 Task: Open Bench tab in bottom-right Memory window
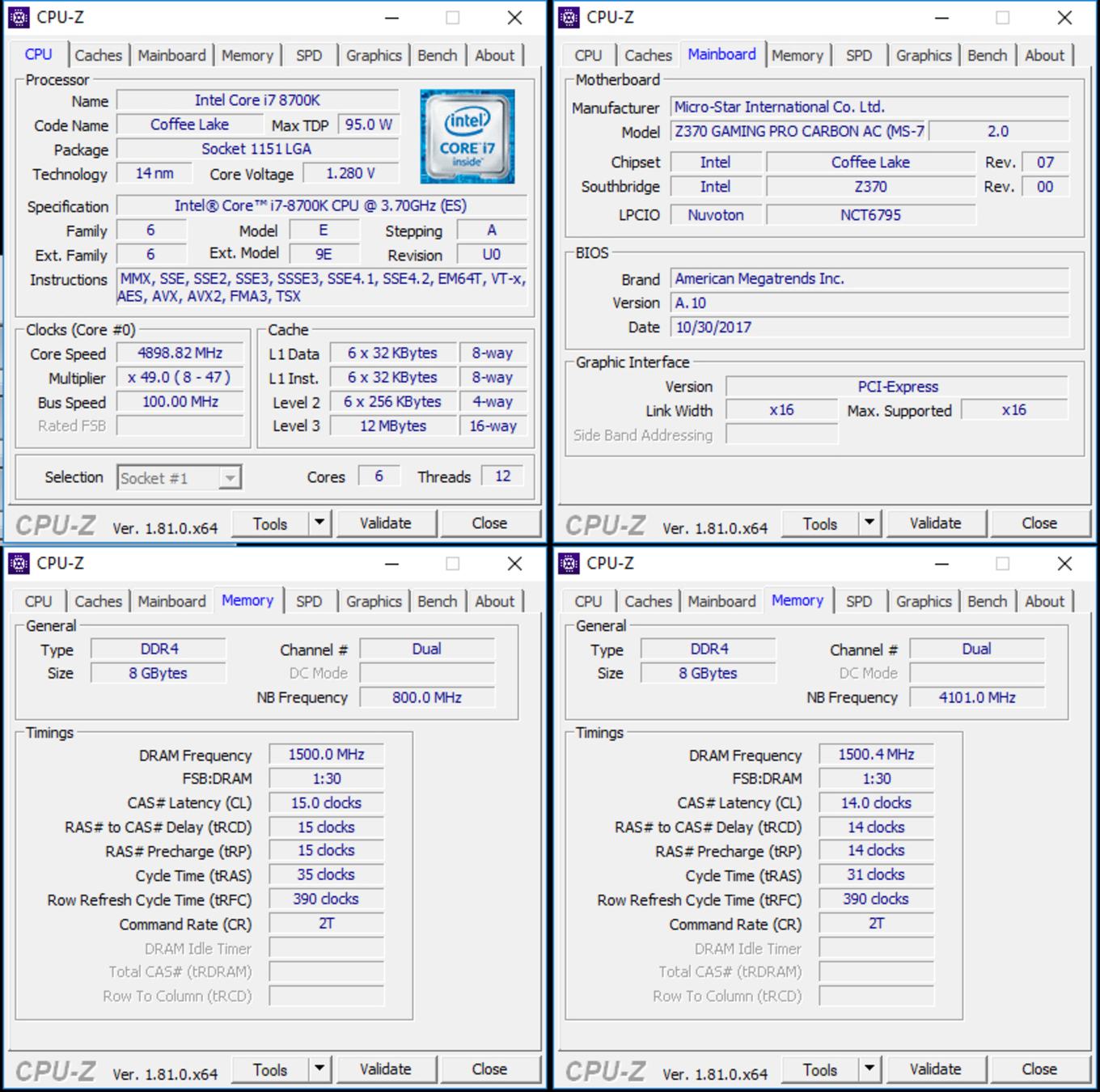point(988,601)
